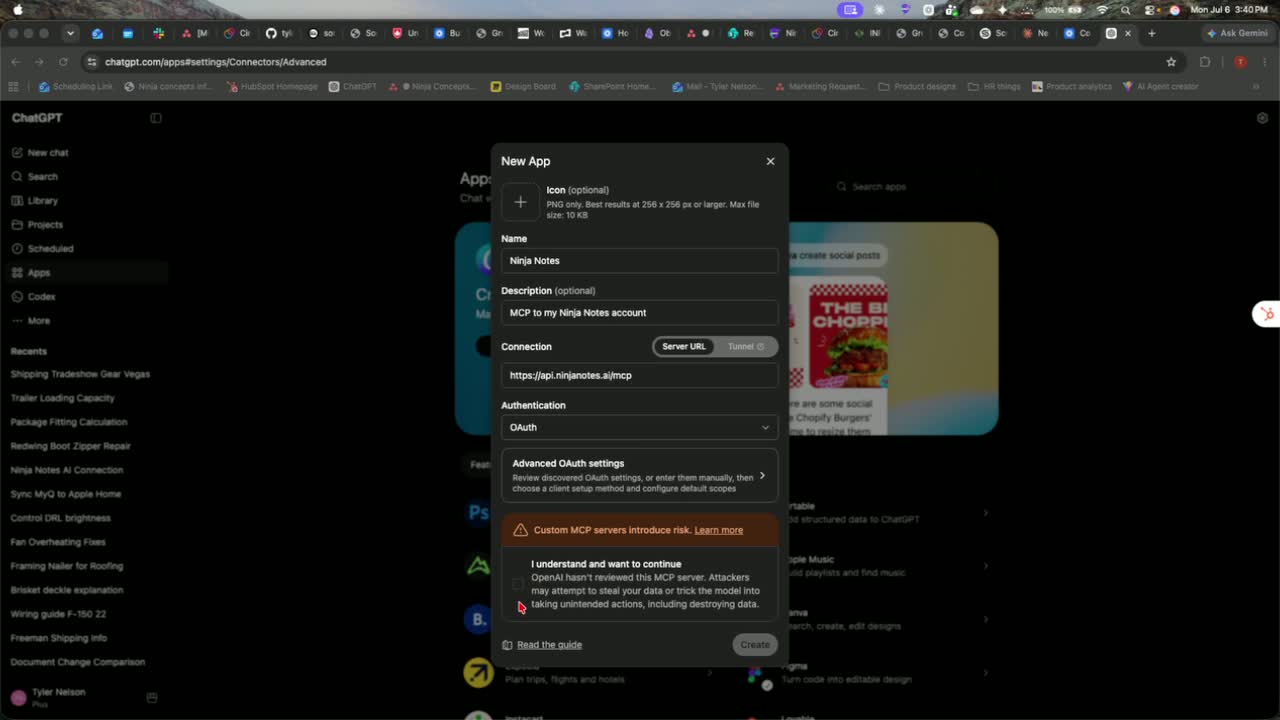Collapse the ChatGPT sidebar with the panel icon
The width and height of the screenshot is (1280, 720).
coord(156,118)
